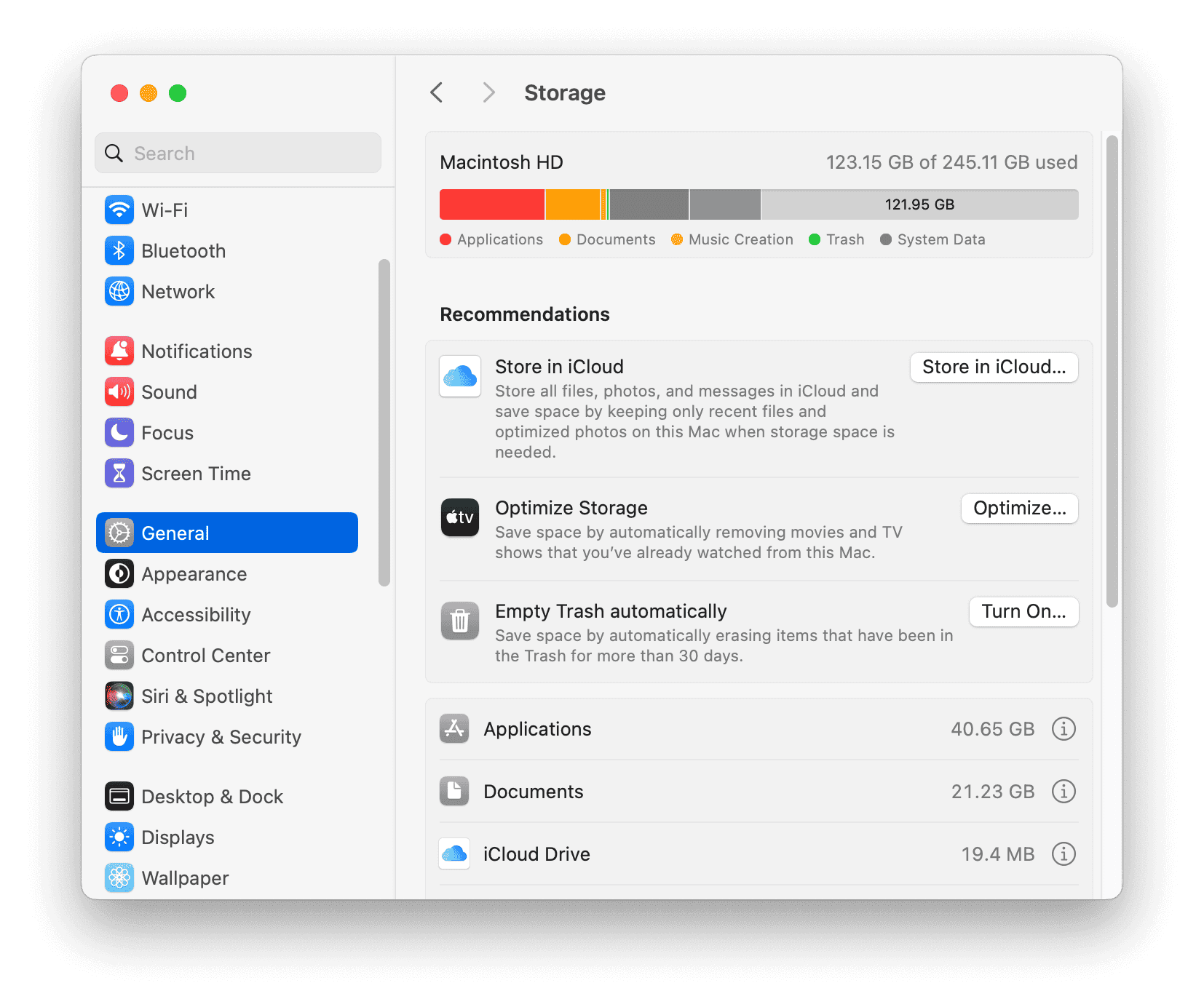This screenshot has height=1007, width=1204.
Task: Select Displays in the sidebar
Action: pos(227,837)
